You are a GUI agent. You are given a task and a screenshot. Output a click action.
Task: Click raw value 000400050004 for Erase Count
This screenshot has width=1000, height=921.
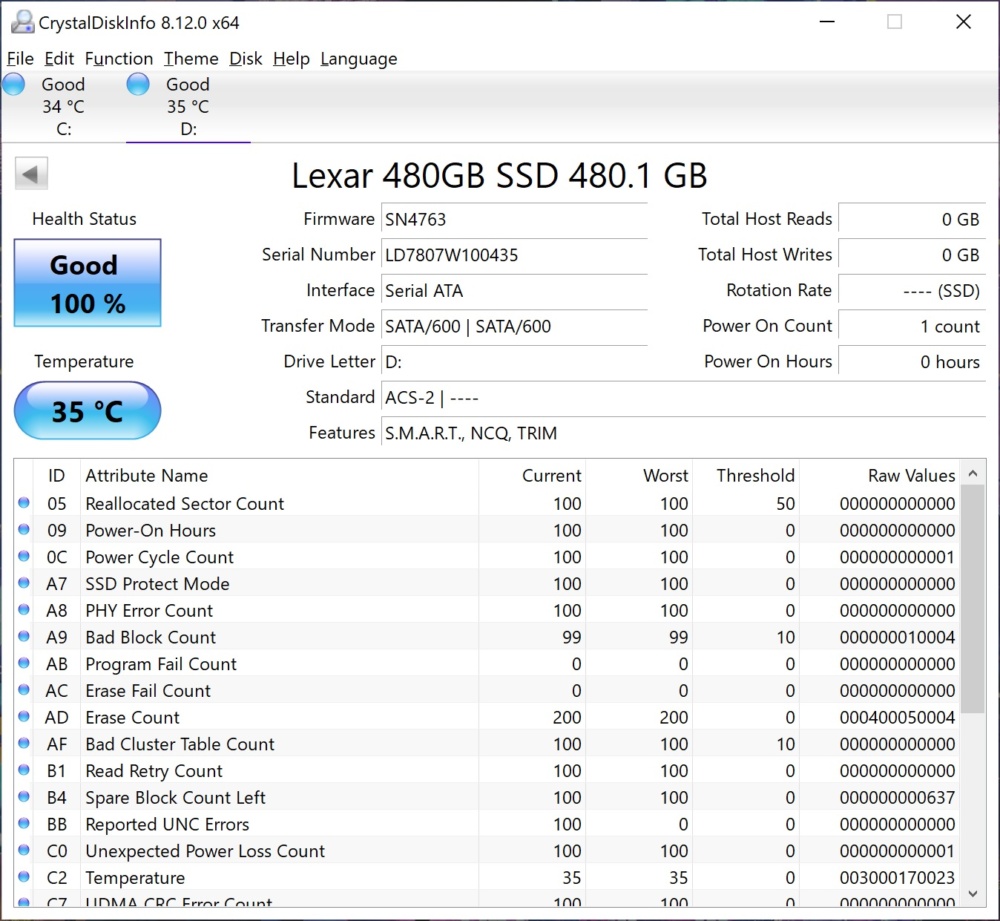tap(897, 718)
